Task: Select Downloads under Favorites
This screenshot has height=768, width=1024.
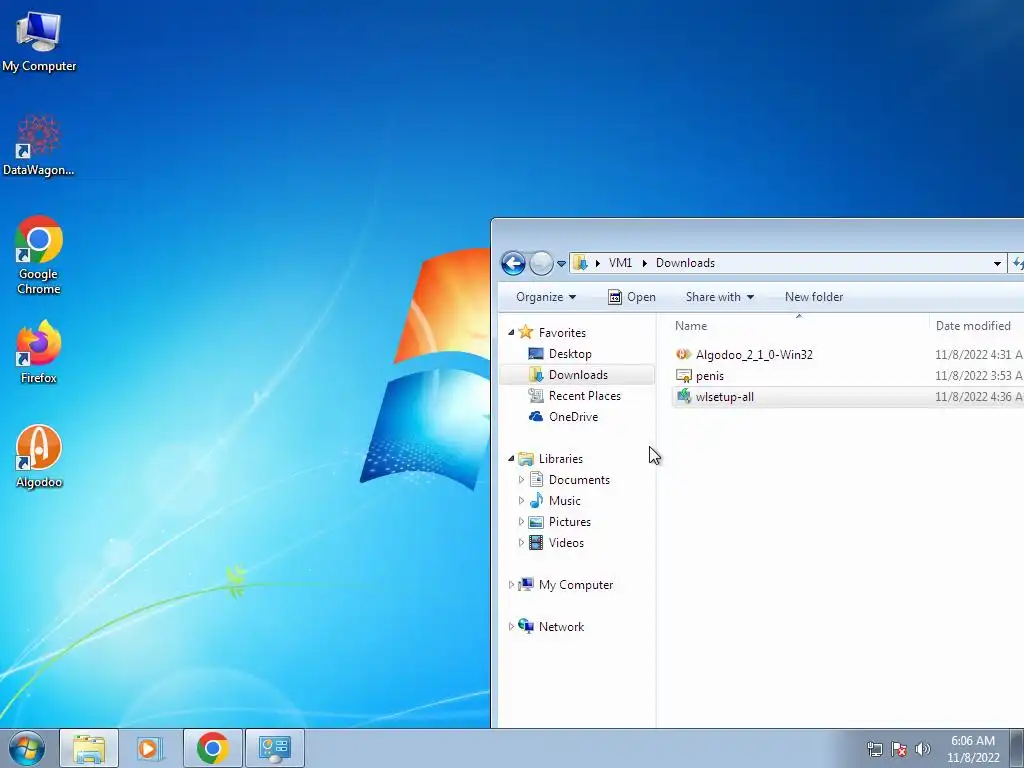Action: (x=578, y=375)
